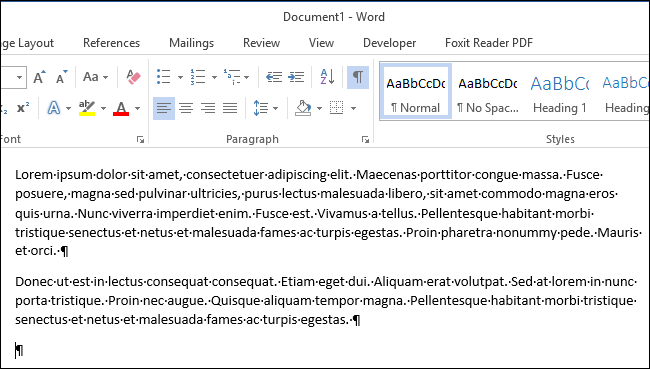
Task: Decrease paragraph indent
Action: click(274, 77)
